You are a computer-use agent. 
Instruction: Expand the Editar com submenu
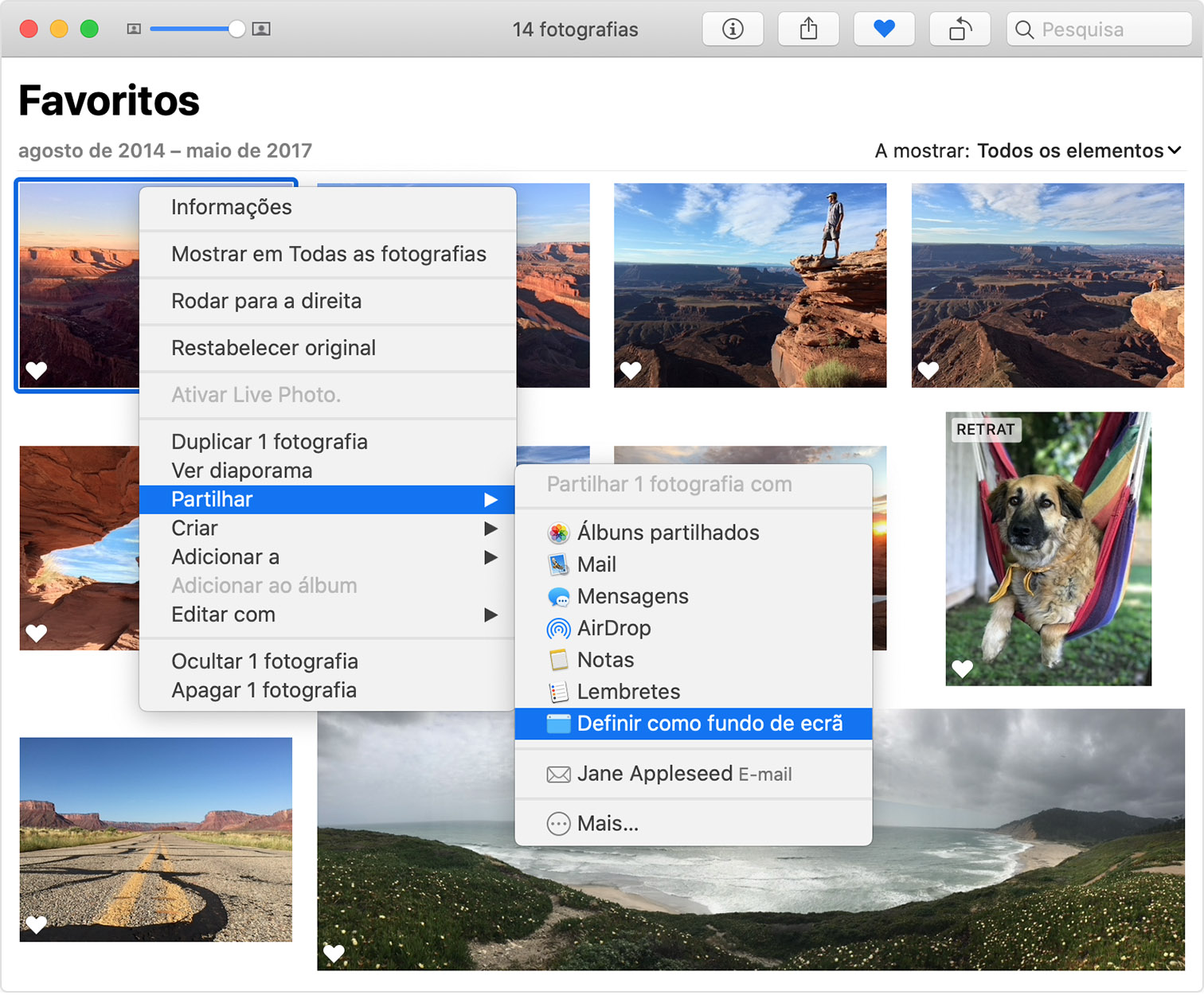click(223, 615)
